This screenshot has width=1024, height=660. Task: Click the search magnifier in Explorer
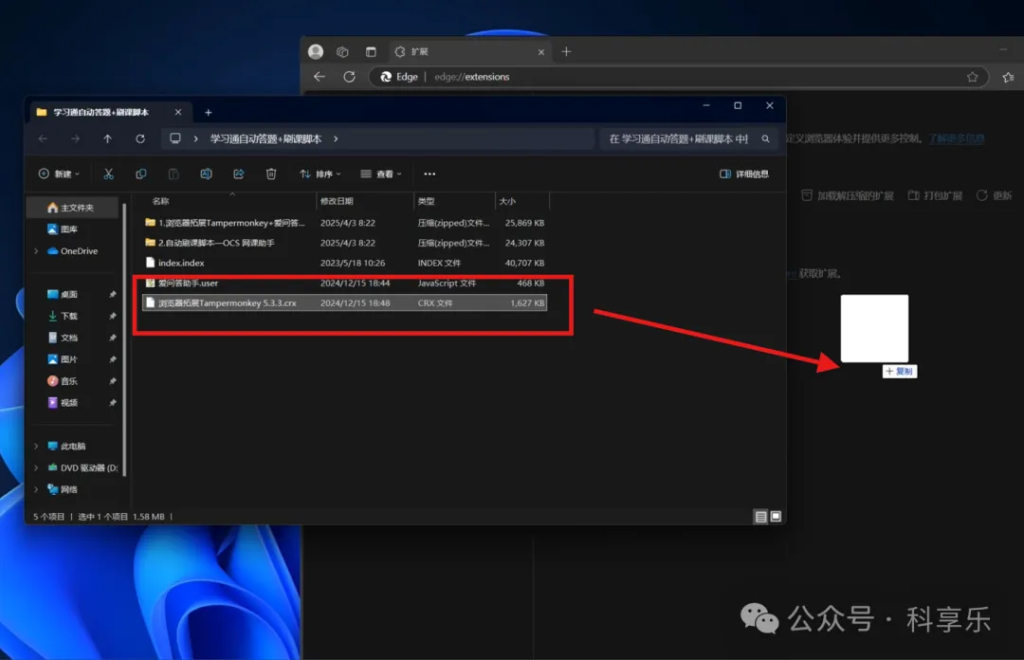coord(765,138)
